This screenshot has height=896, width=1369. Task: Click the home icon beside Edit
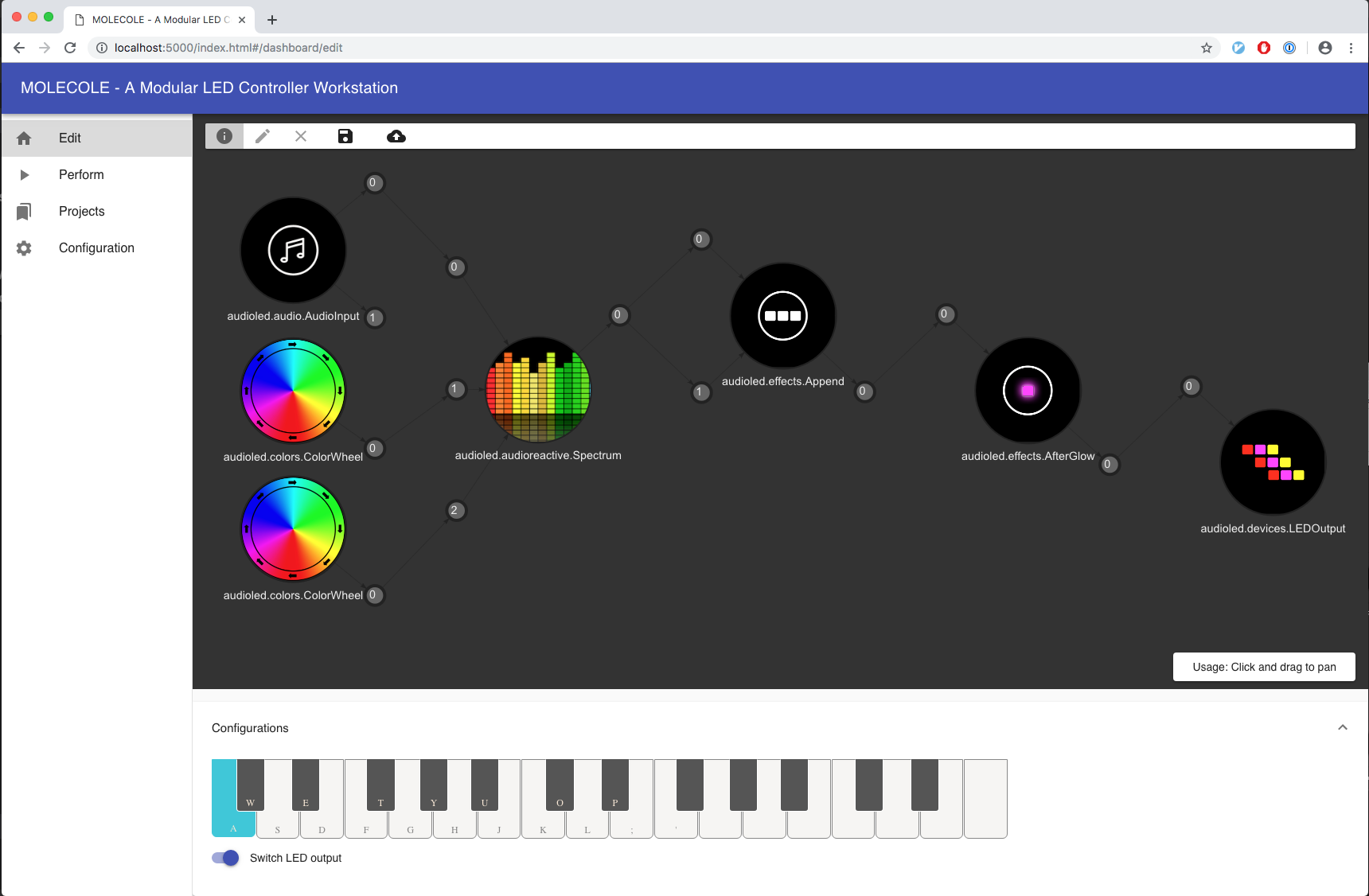pos(24,138)
